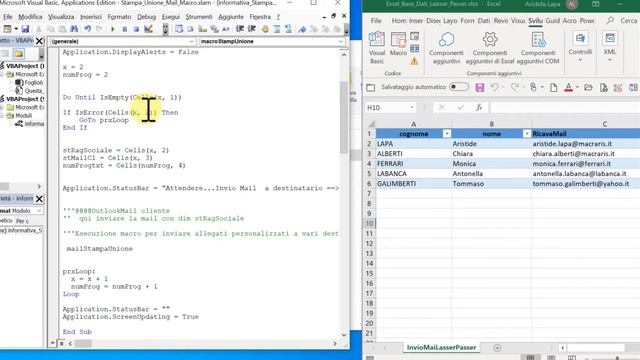The image size is (640, 360).
Task: Open properties object dropdown labeled Modulo
Action: coord(39,211)
